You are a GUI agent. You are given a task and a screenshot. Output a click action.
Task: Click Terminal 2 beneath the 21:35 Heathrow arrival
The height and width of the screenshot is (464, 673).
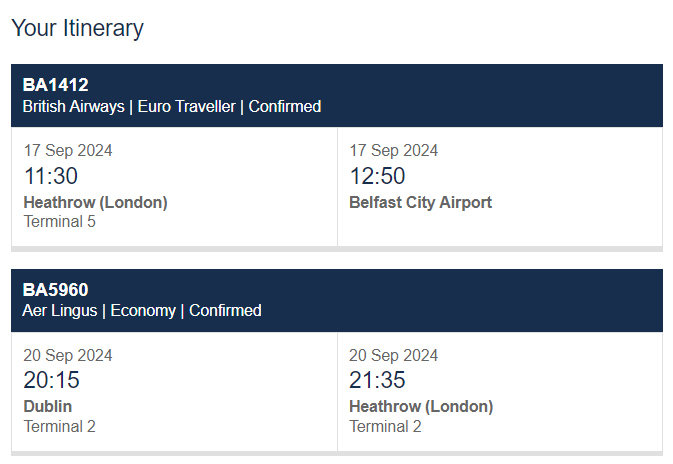click(385, 426)
